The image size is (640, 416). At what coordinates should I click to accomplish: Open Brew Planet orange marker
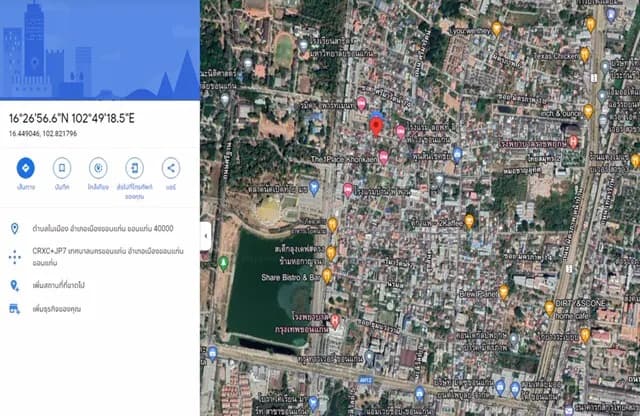tap(504, 292)
